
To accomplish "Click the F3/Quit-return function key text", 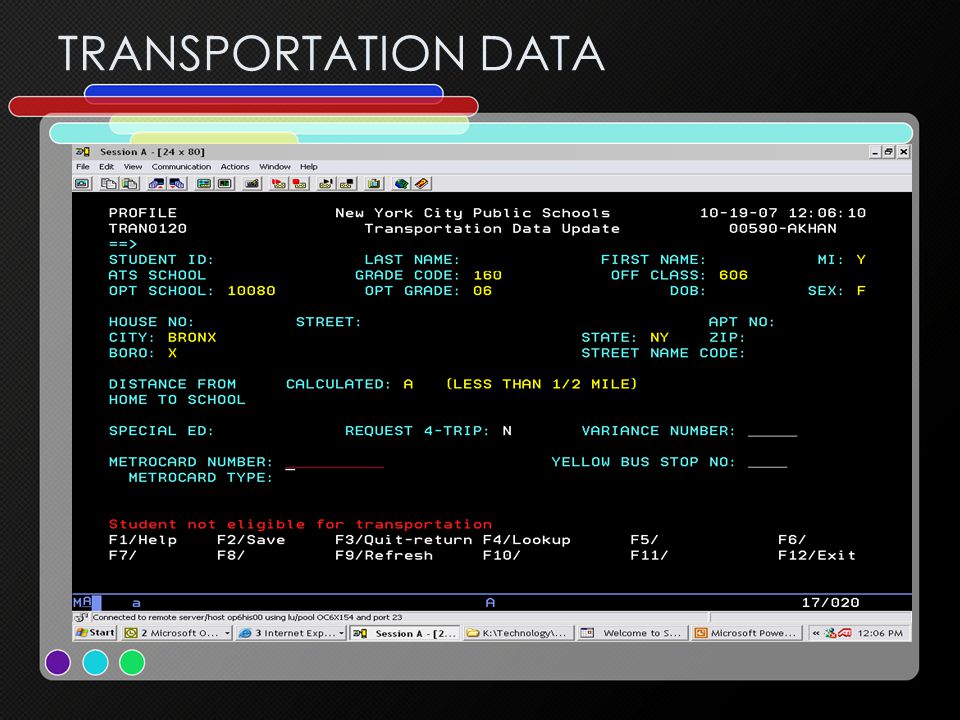I will (403, 540).
